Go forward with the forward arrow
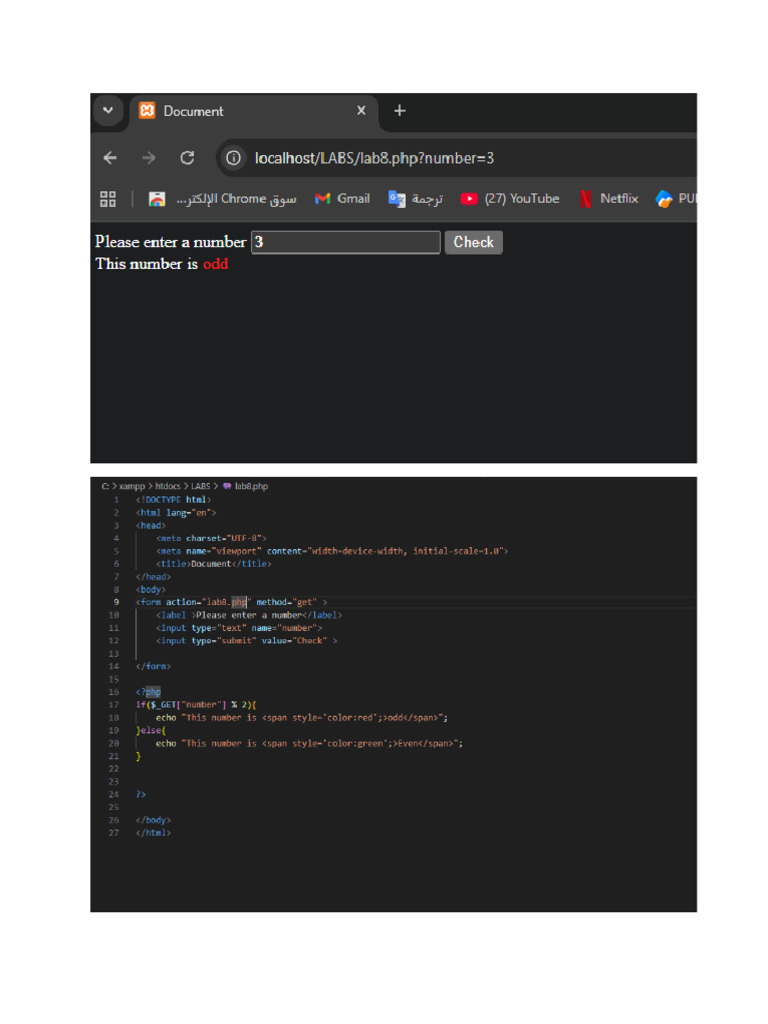 point(149,158)
